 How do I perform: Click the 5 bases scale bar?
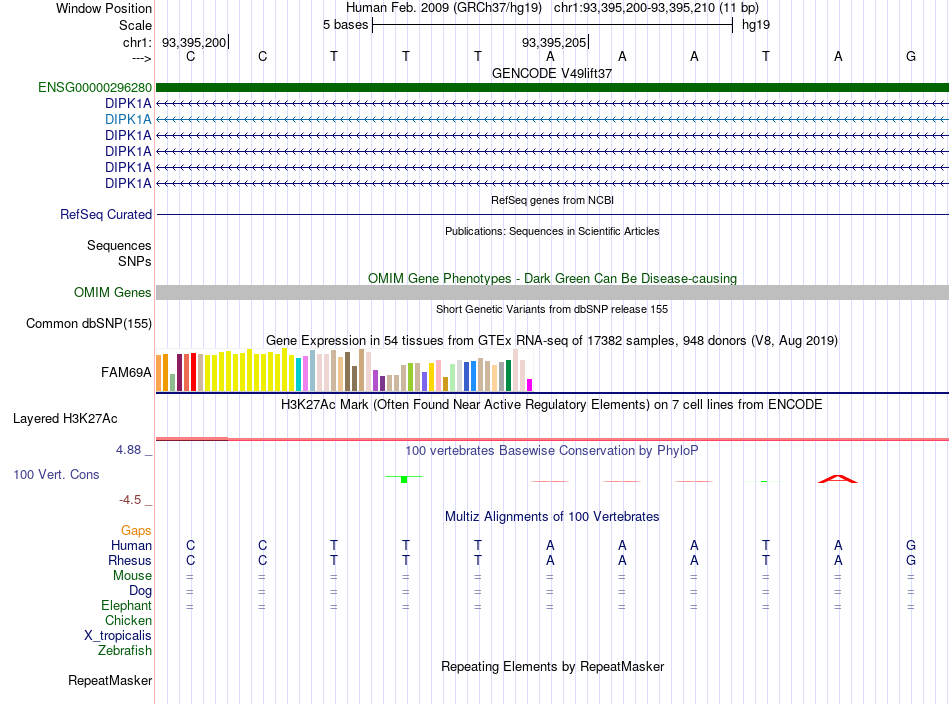click(552, 25)
